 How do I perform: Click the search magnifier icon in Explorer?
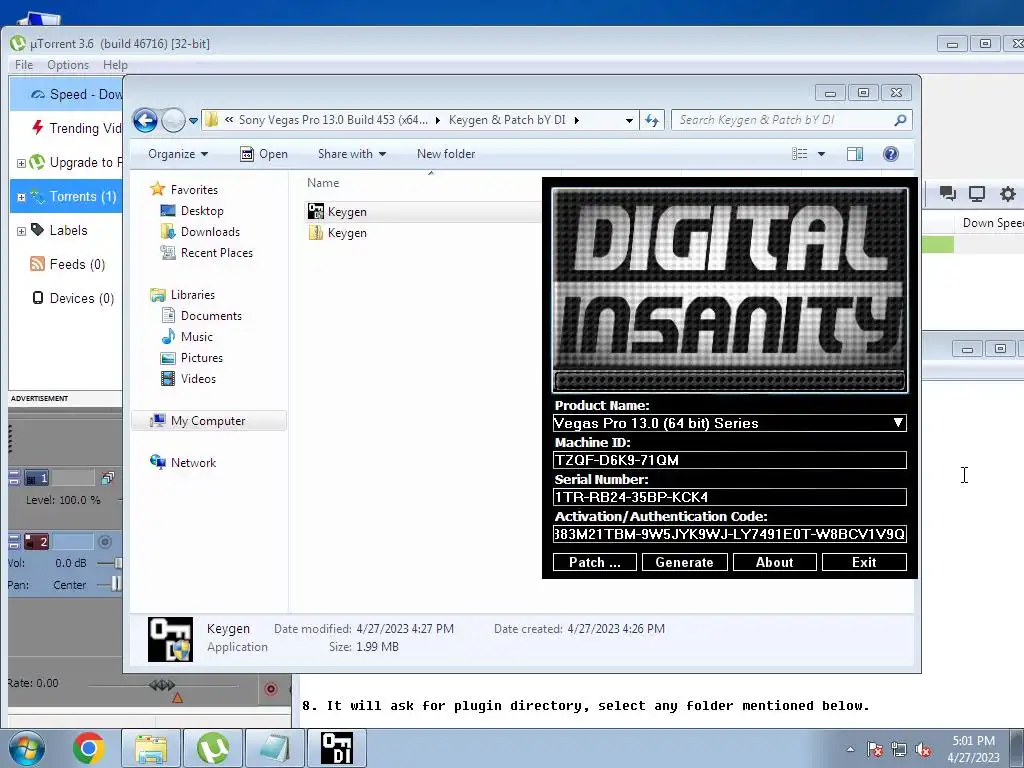click(900, 120)
